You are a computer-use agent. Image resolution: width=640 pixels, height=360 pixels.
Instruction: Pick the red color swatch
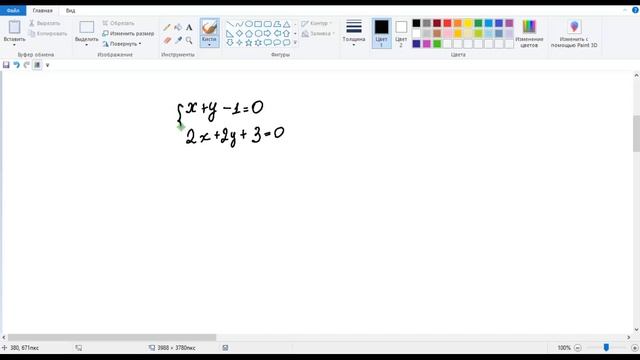tap(447, 23)
